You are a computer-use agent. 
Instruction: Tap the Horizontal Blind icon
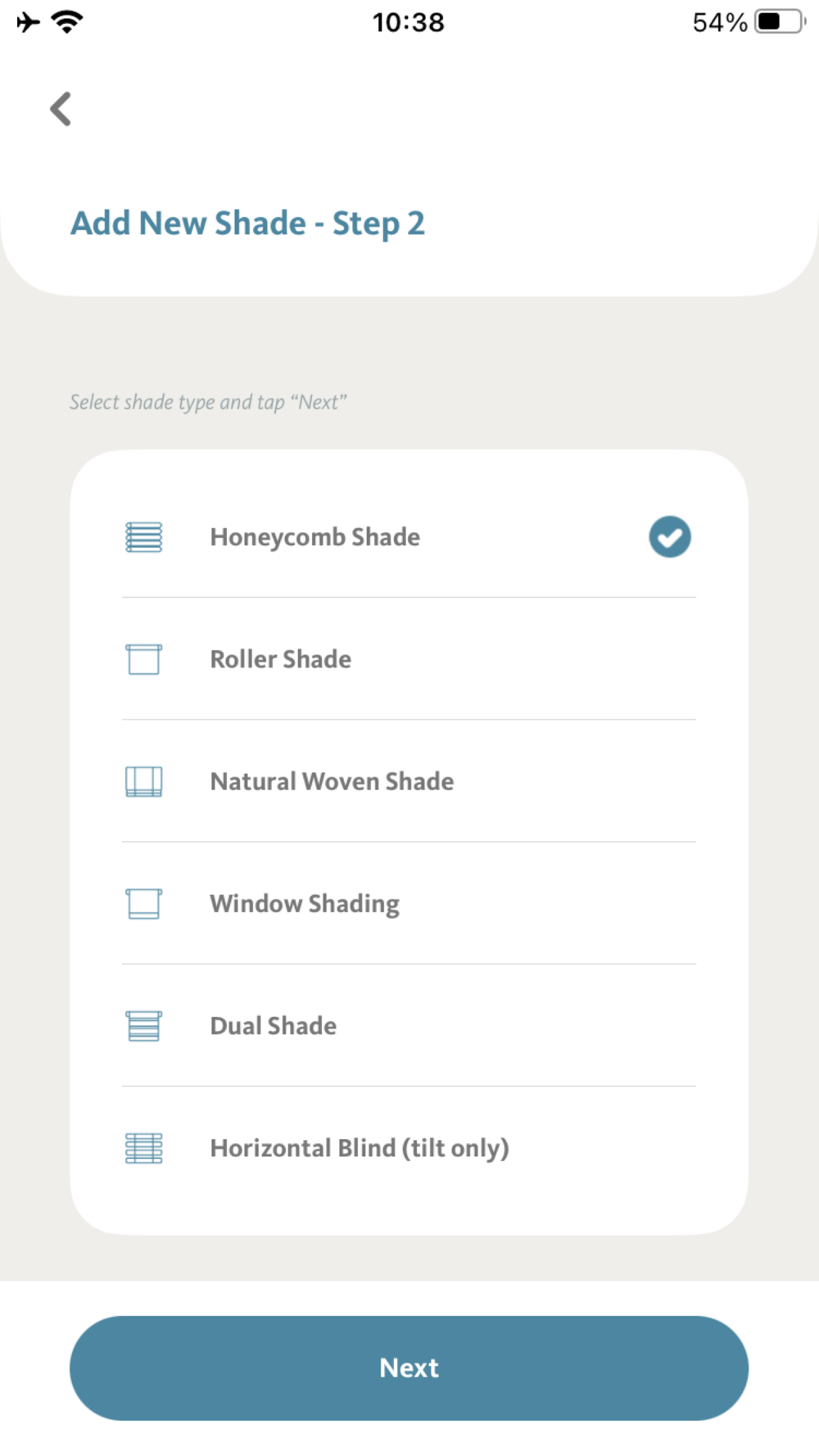coord(143,1148)
